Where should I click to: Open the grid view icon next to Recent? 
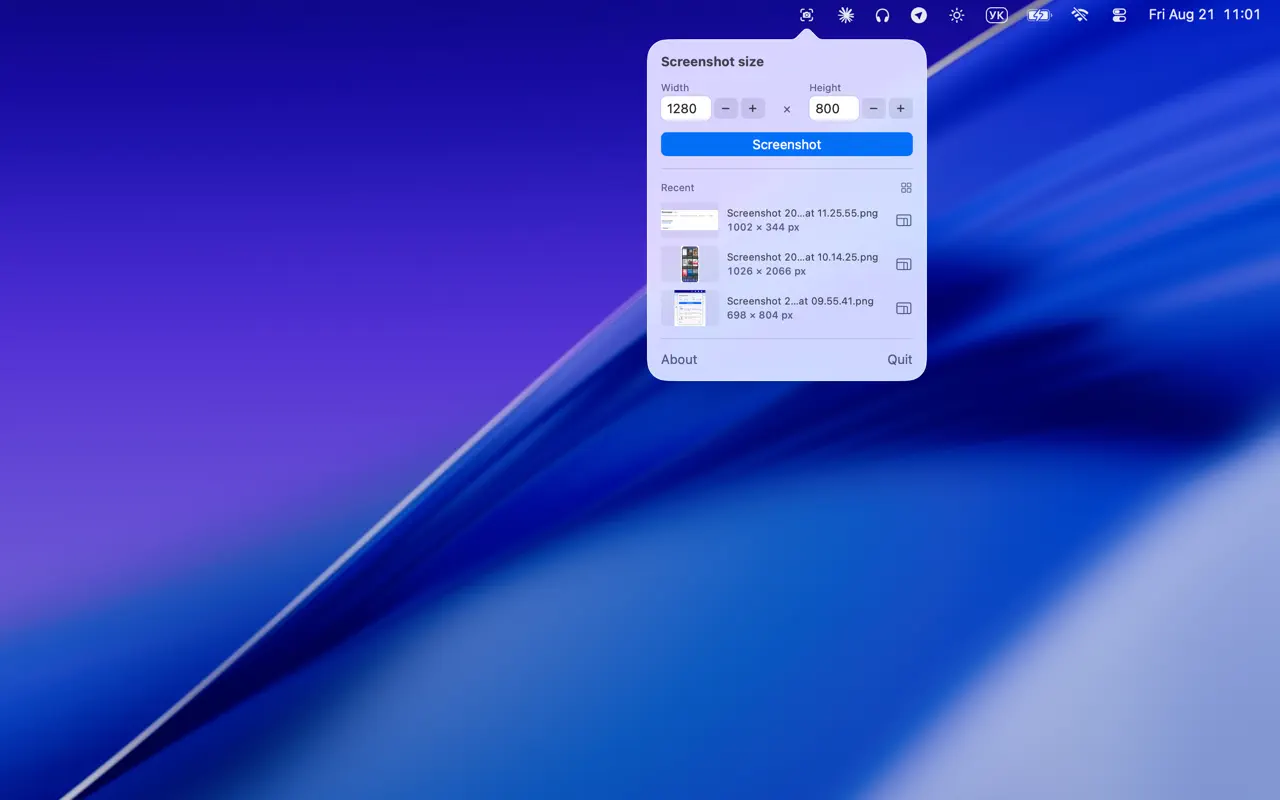tap(906, 188)
